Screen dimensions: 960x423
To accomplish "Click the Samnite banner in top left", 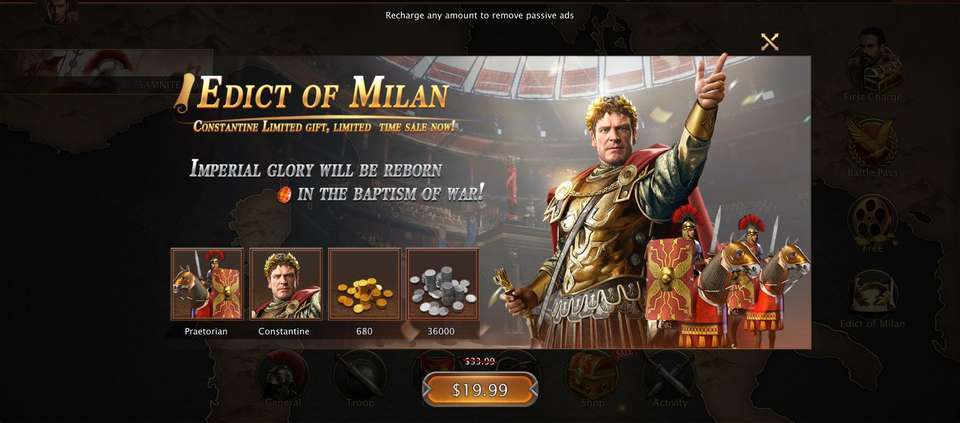I will coord(107,71).
